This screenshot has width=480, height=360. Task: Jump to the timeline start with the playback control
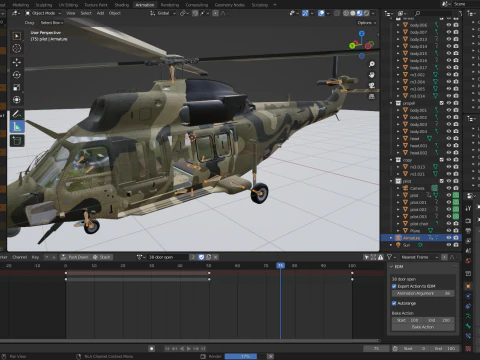pyautogui.click(x=167, y=348)
